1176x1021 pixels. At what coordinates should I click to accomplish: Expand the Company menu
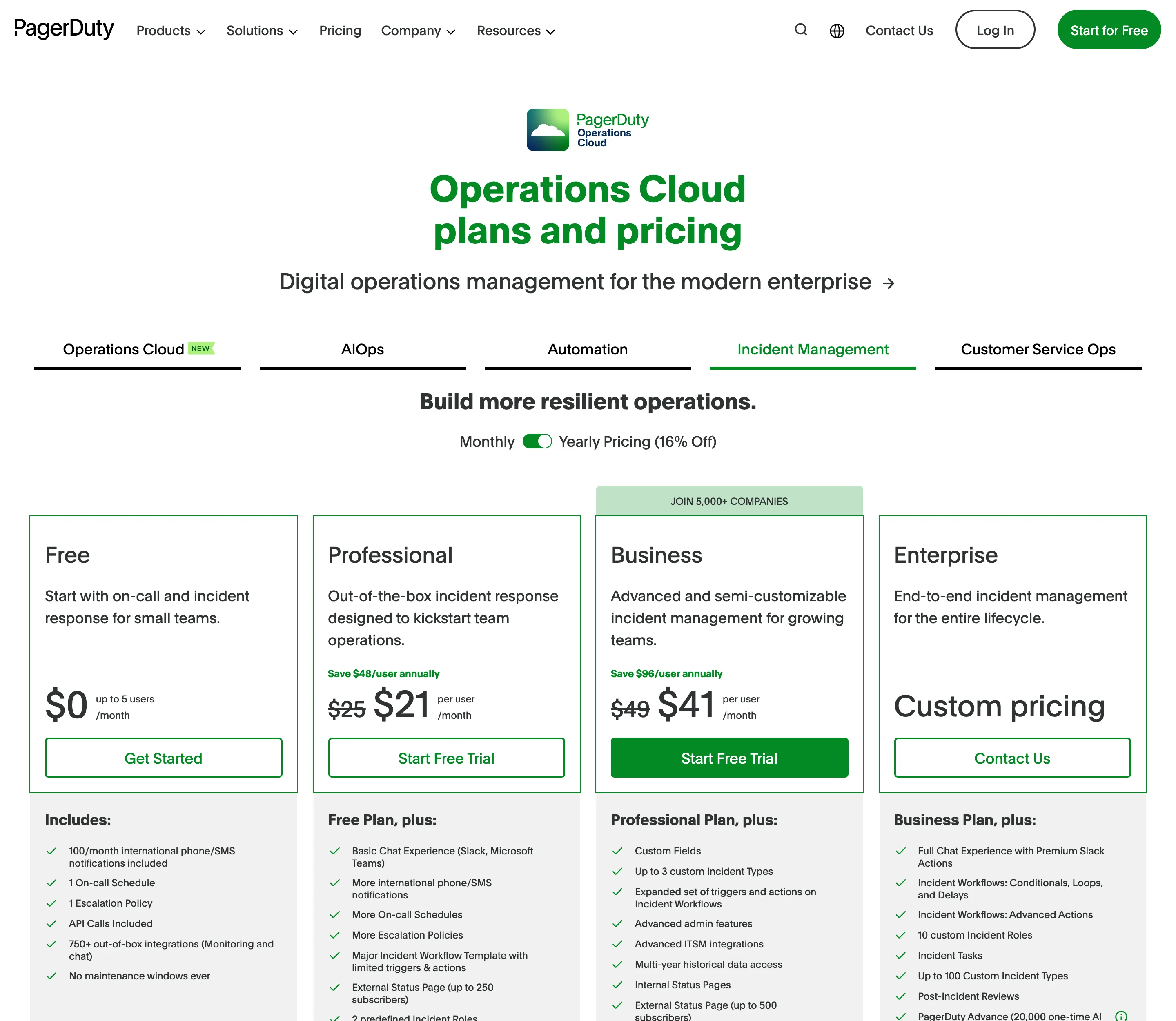(418, 31)
